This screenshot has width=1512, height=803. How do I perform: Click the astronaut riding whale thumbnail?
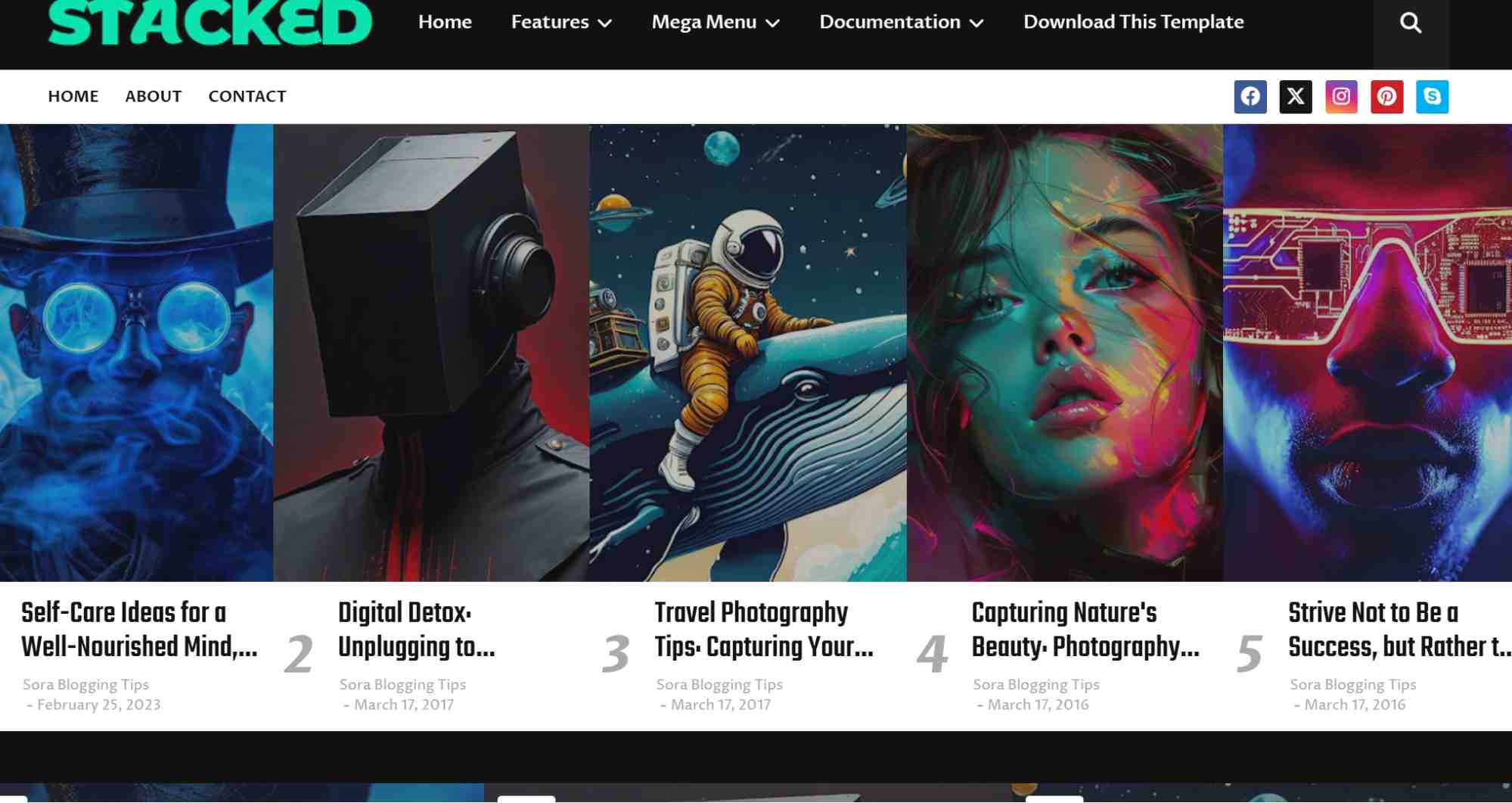(747, 353)
